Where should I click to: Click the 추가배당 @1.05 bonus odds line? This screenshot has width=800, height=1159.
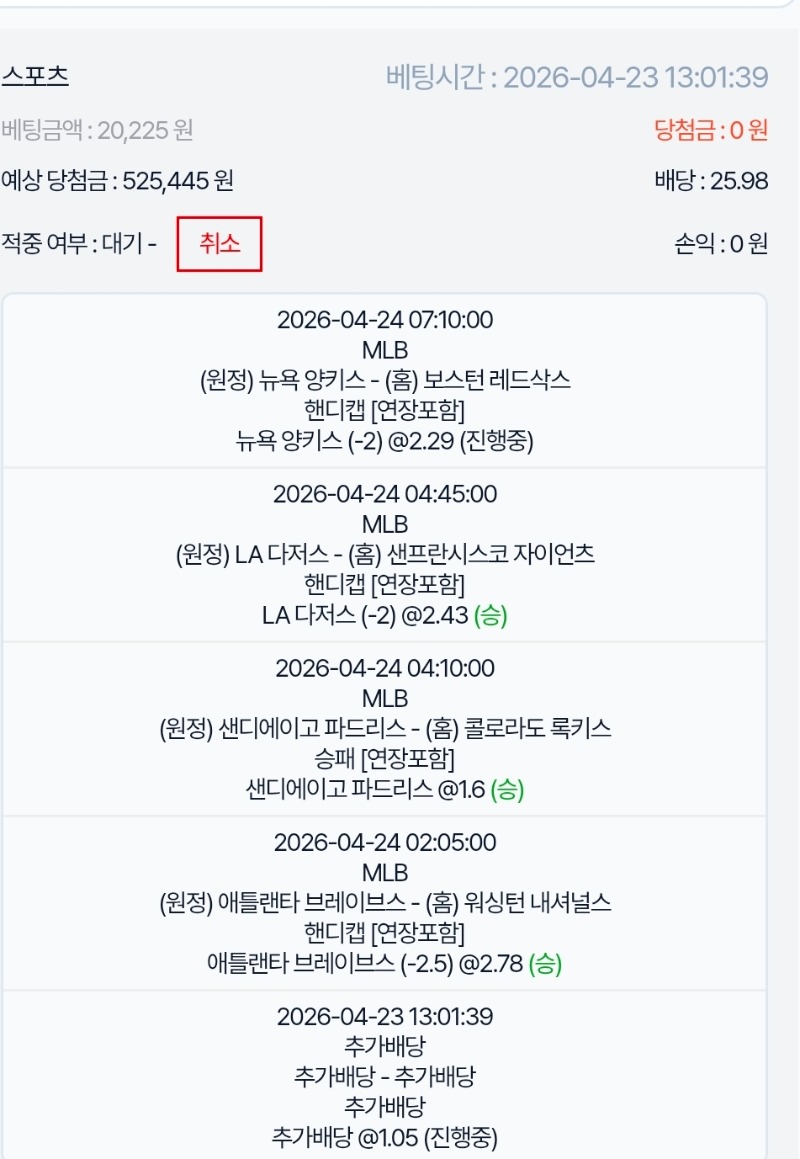tap(385, 1137)
